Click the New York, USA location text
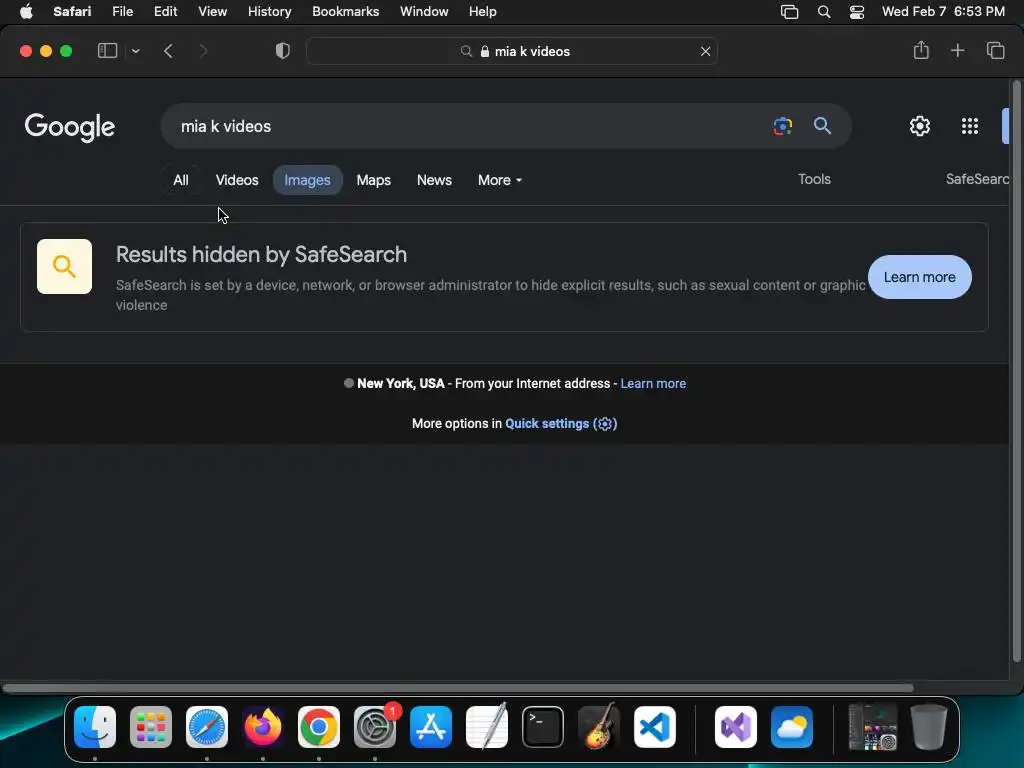The width and height of the screenshot is (1024, 768). [x=400, y=383]
